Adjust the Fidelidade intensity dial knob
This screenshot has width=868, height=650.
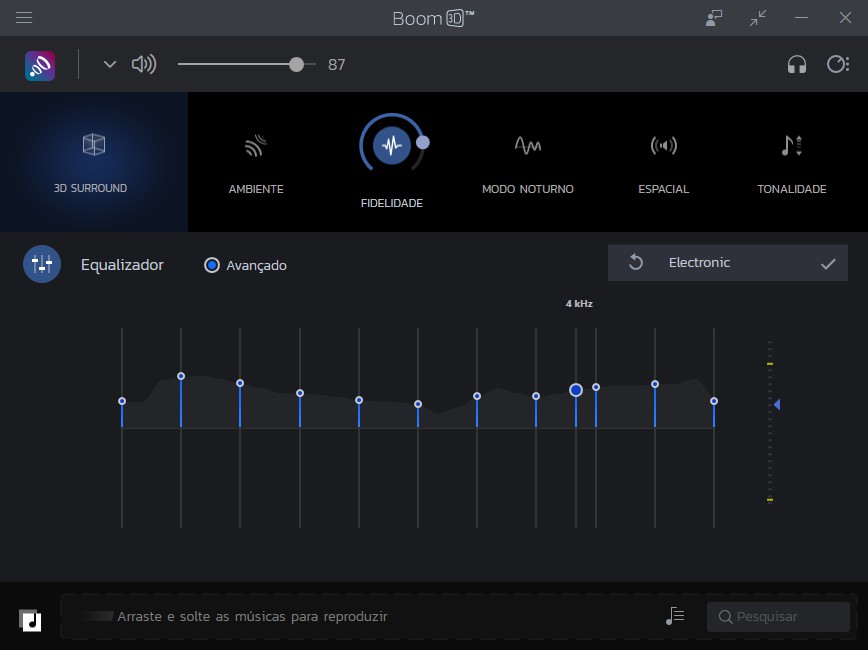click(x=423, y=143)
